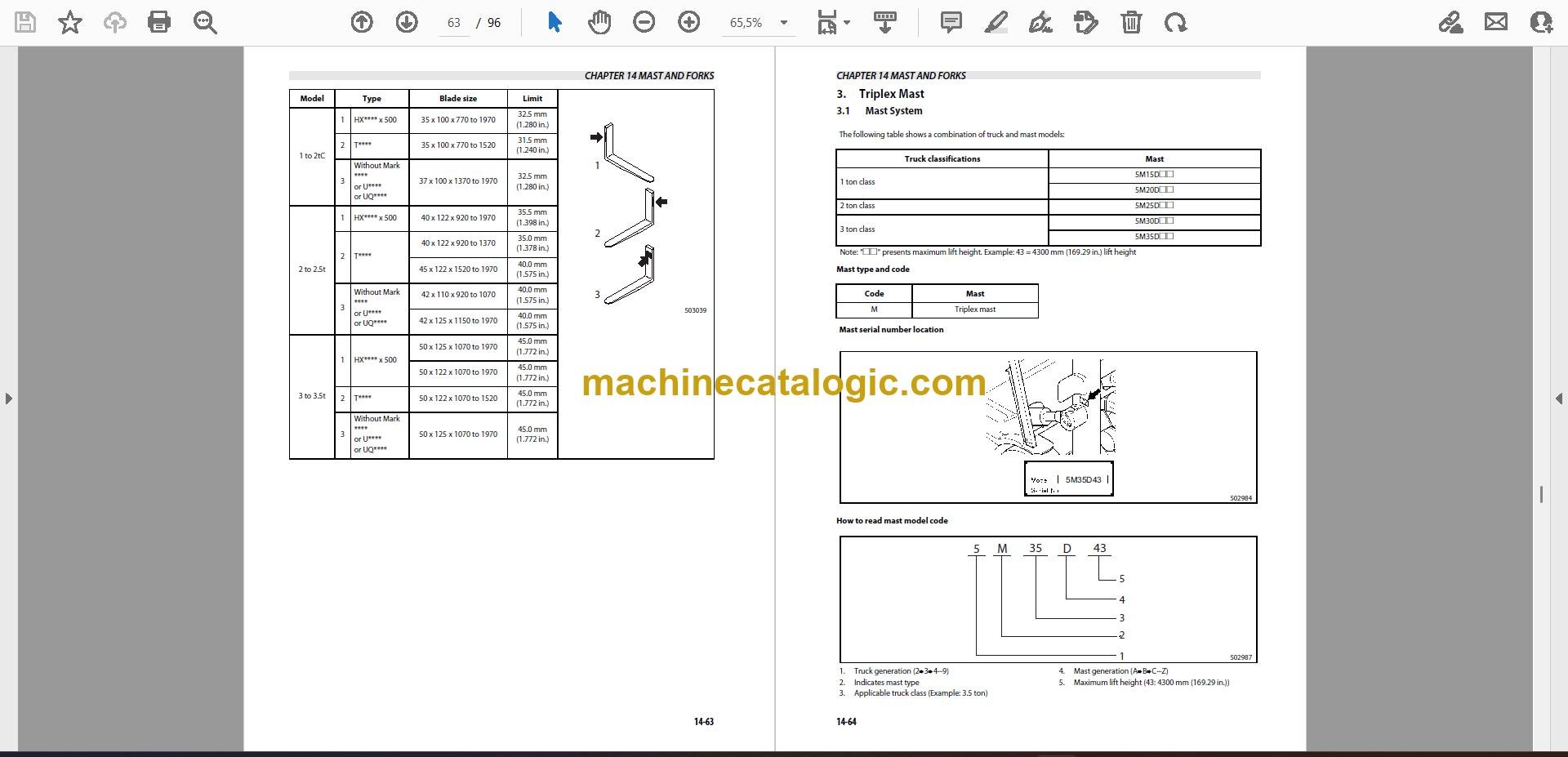
Task: Bookmark document with star icon
Action: tap(70, 22)
